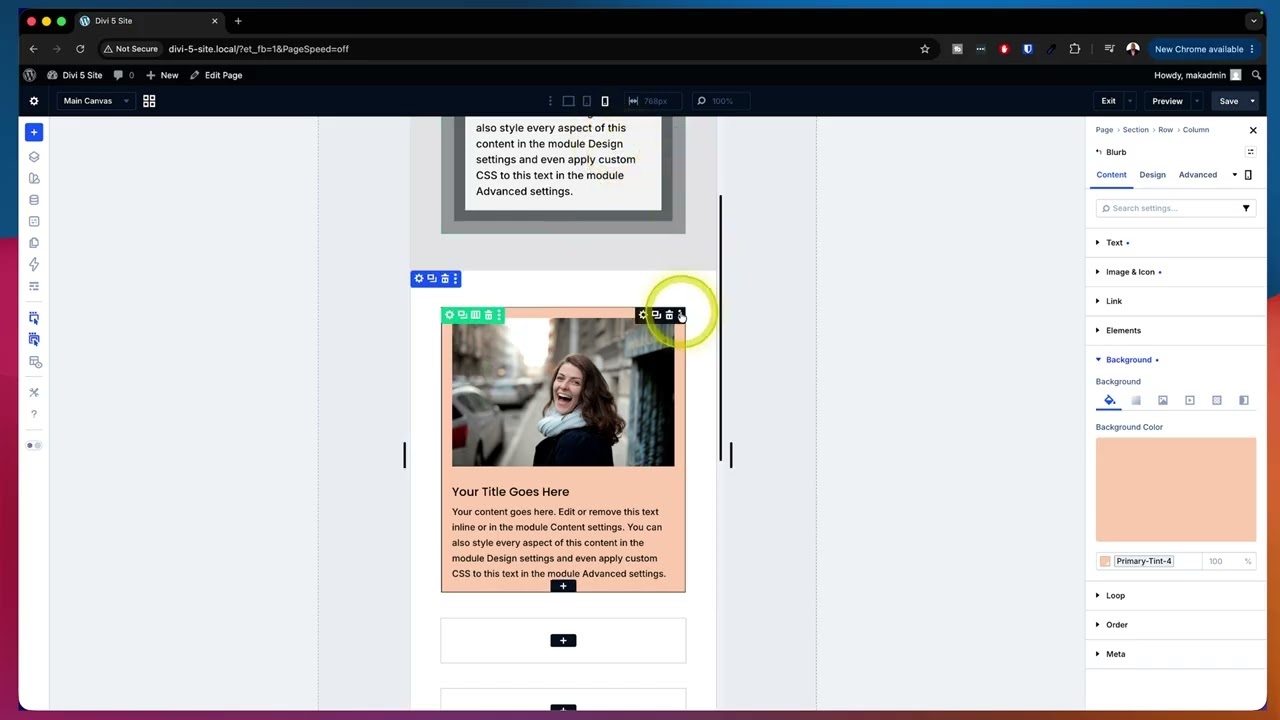Screen dimensions: 1280x720
Task: Click the zoom 100% field
Action: point(722,101)
